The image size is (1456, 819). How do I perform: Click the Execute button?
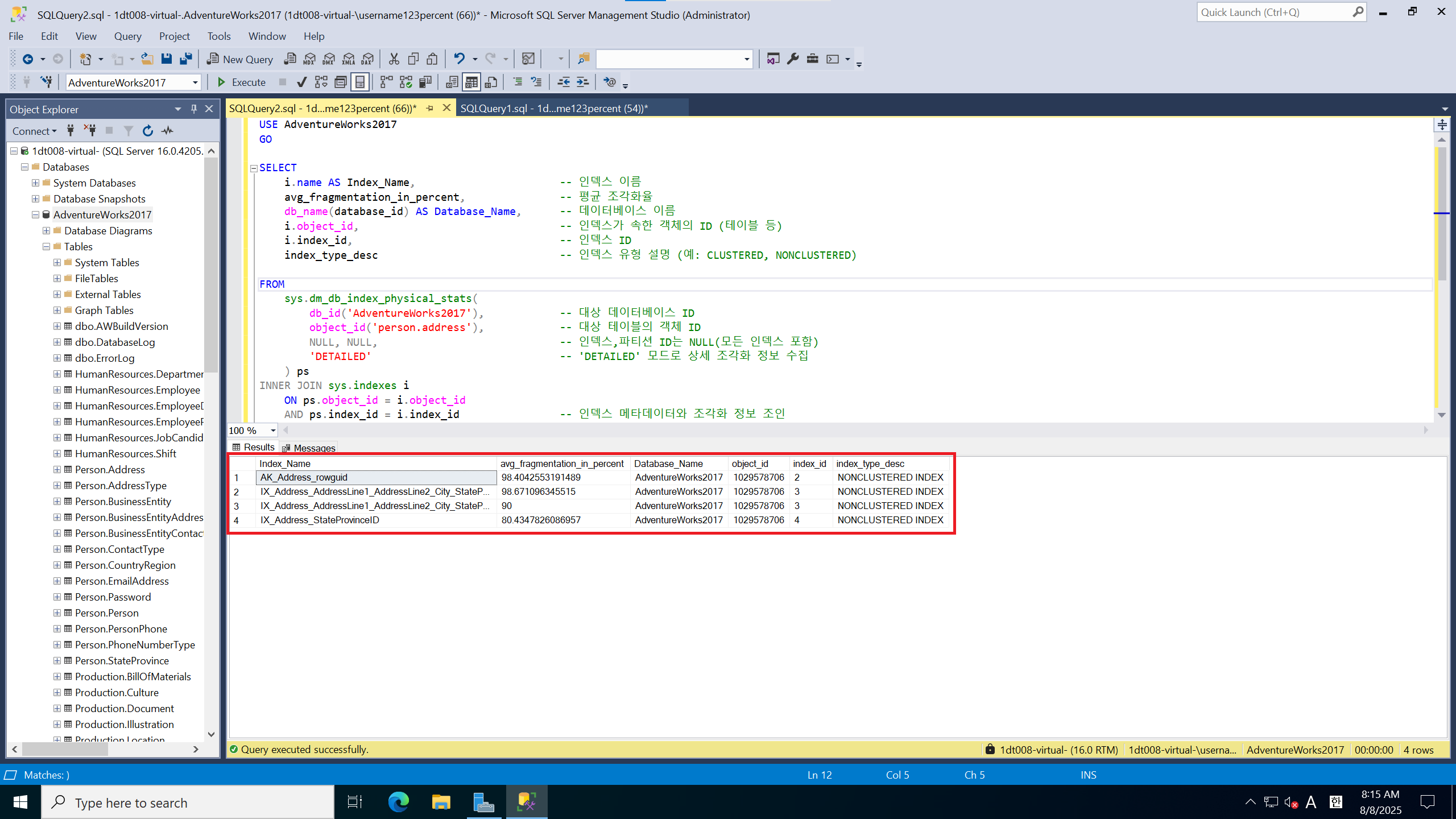coord(242,82)
